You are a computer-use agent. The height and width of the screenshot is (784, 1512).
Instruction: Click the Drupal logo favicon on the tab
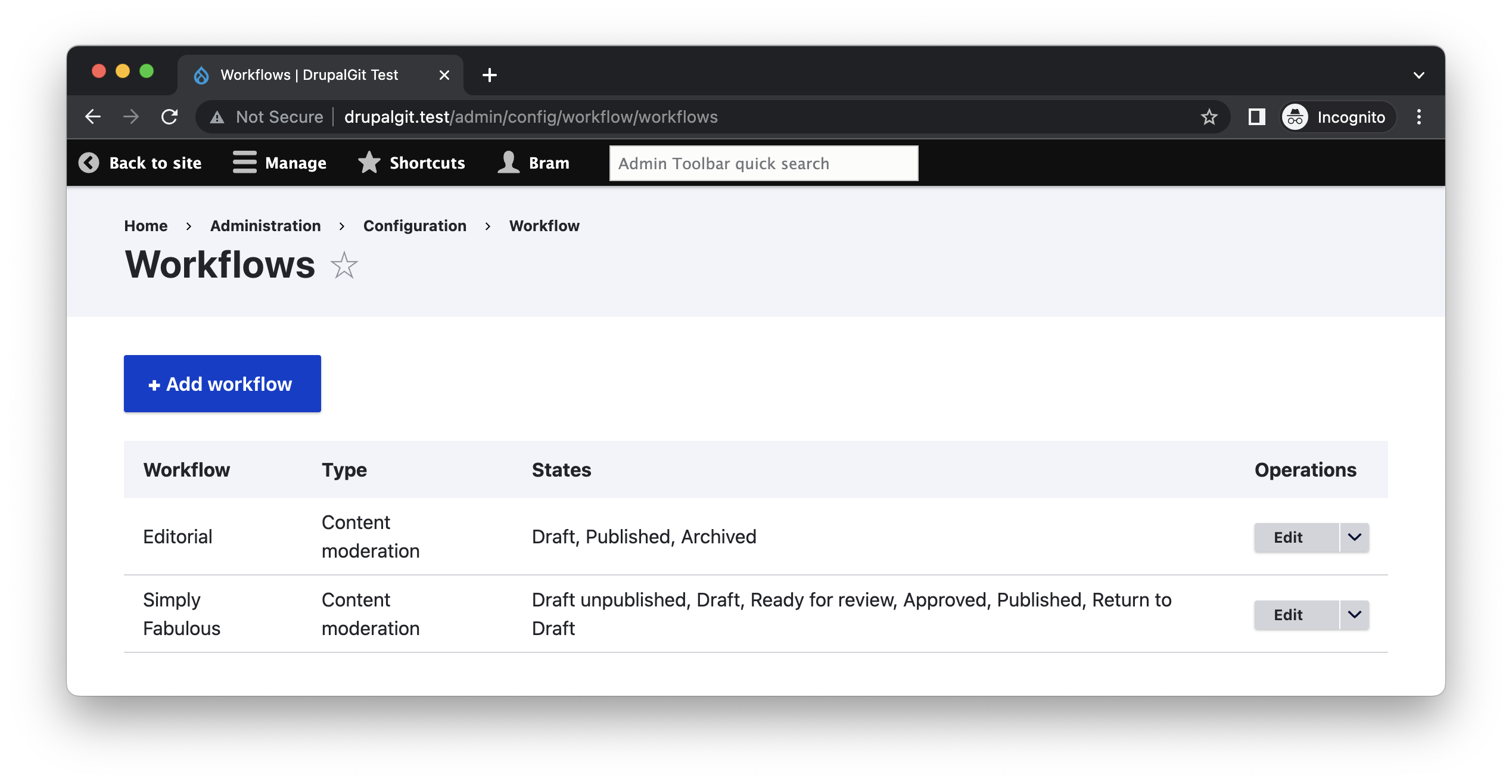coord(201,74)
